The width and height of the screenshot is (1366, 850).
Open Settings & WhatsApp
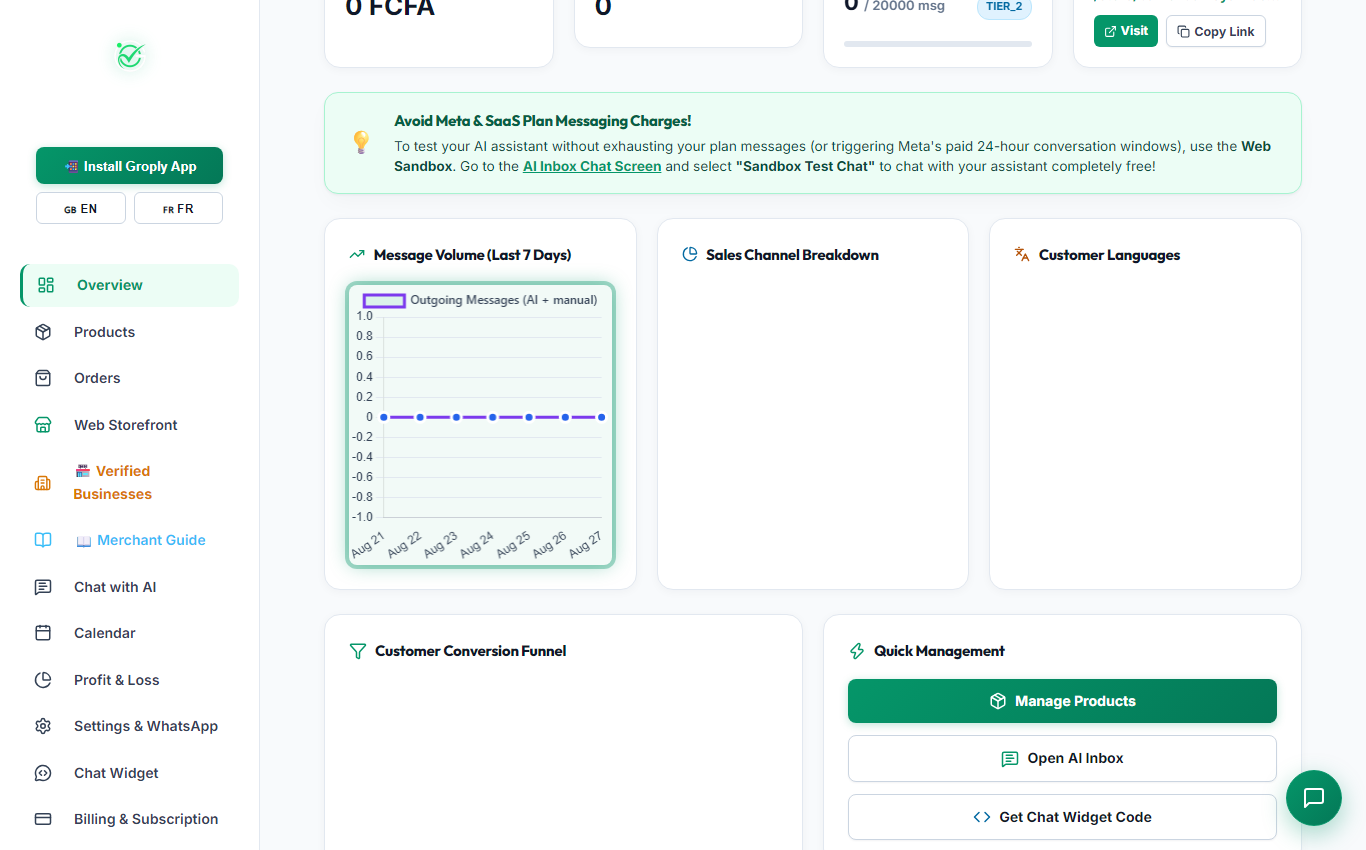[130, 726]
